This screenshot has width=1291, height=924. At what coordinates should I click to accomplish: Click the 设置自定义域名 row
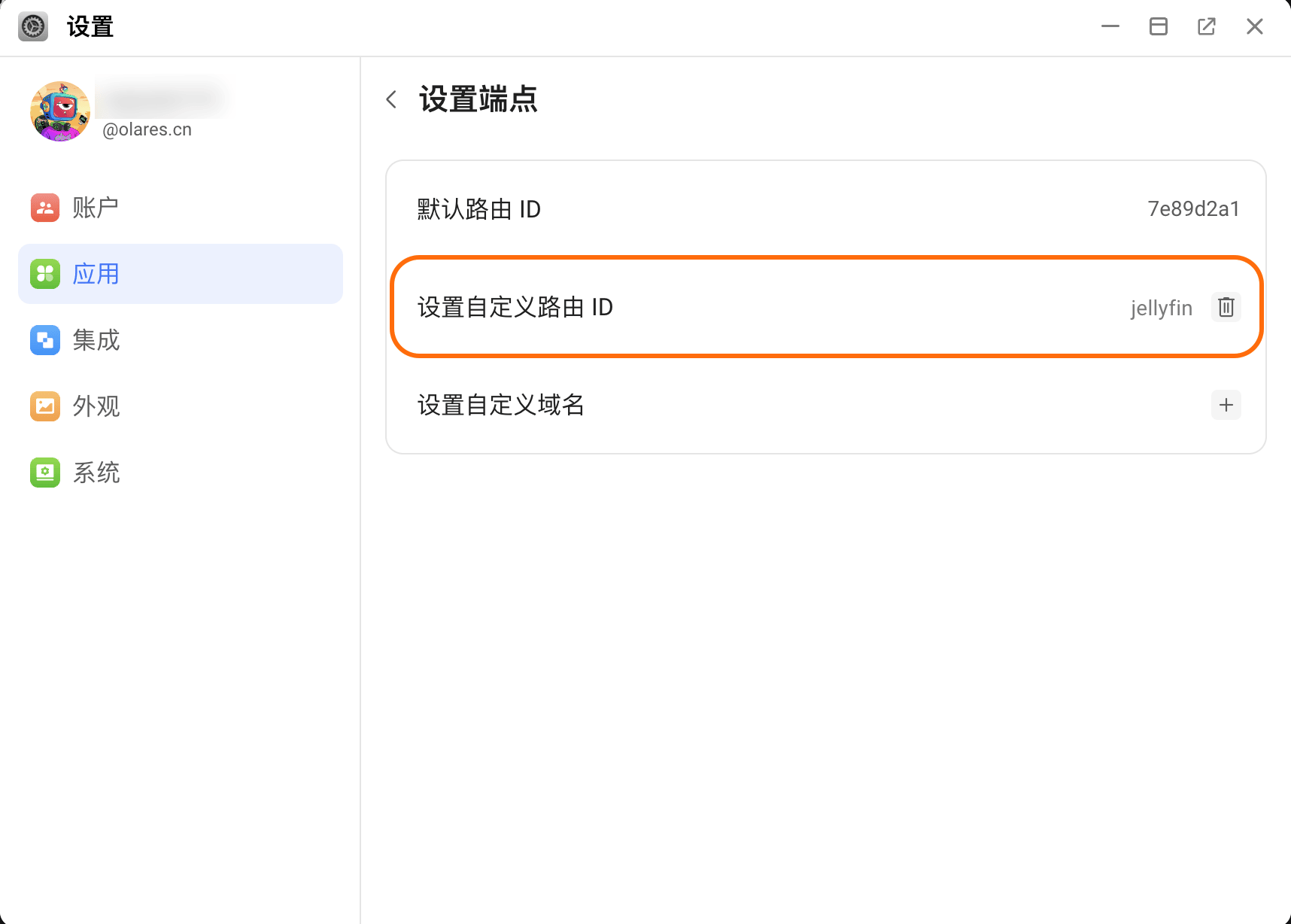(500, 405)
